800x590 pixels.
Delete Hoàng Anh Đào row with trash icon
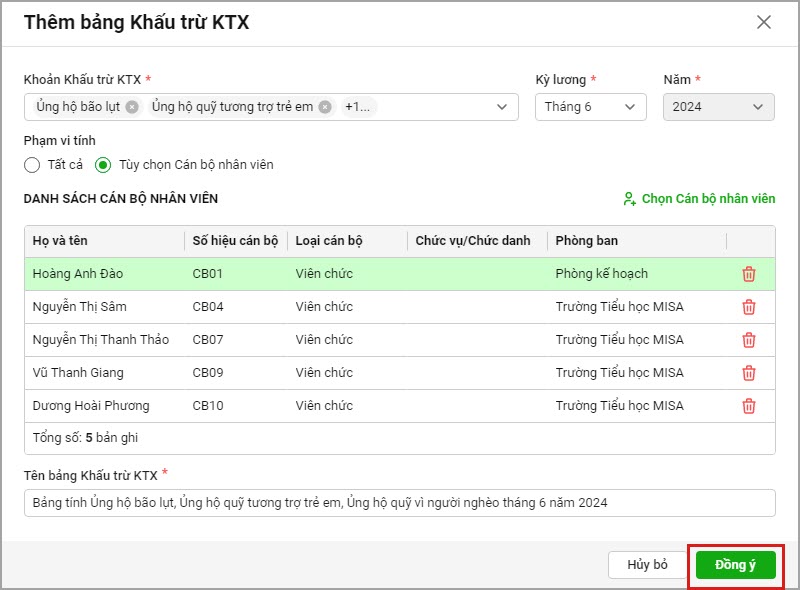coord(748,274)
